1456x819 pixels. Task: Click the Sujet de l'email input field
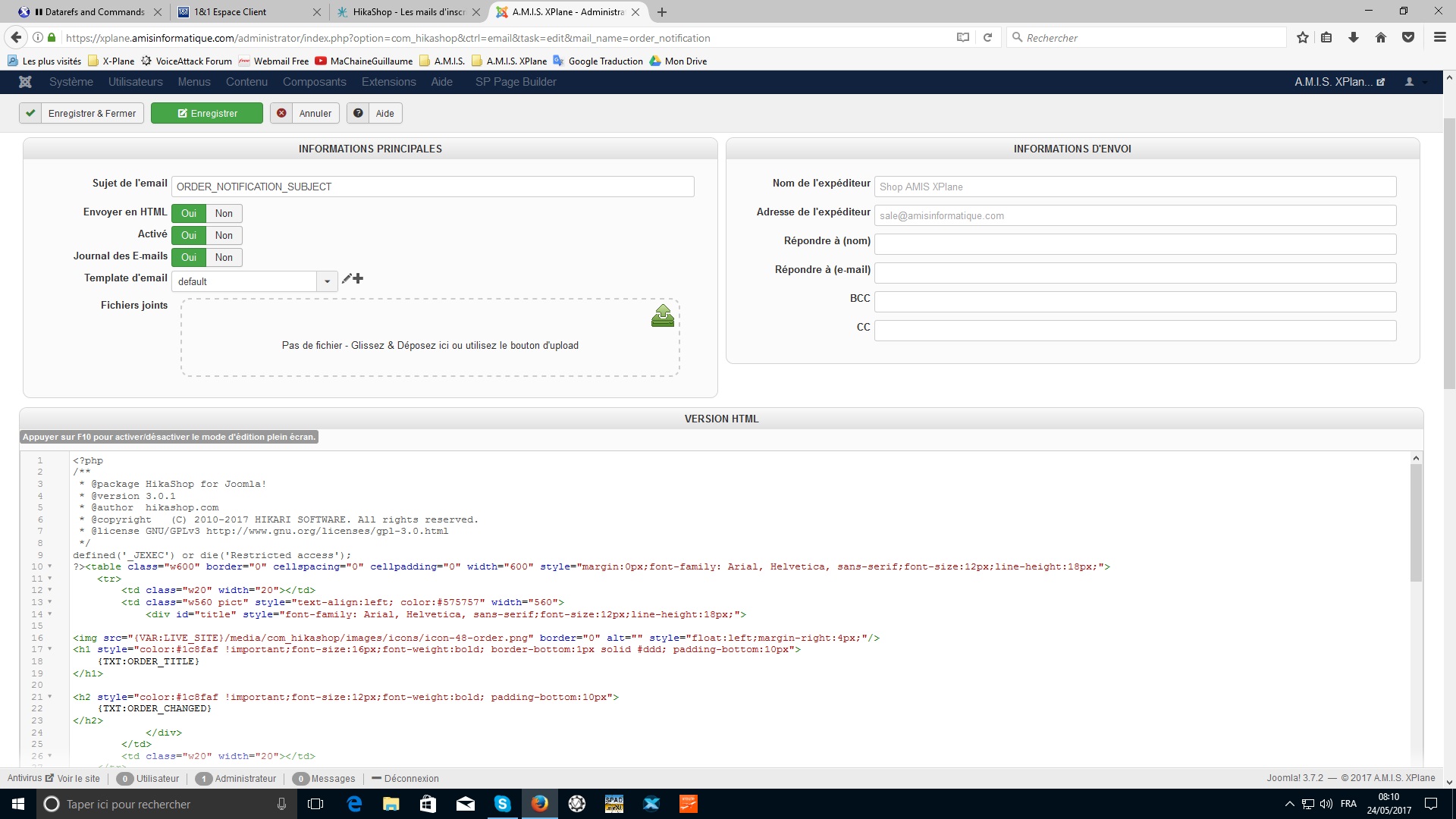point(432,187)
